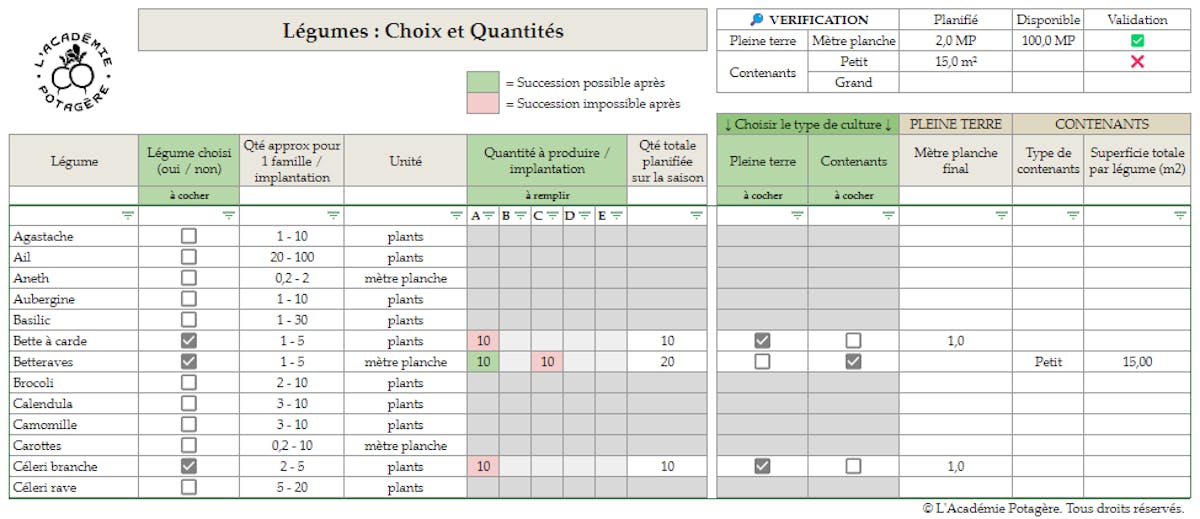Select the Betteraves column C quantity cell
The height and width of the screenshot is (519, 1200).
coord(547,362)
